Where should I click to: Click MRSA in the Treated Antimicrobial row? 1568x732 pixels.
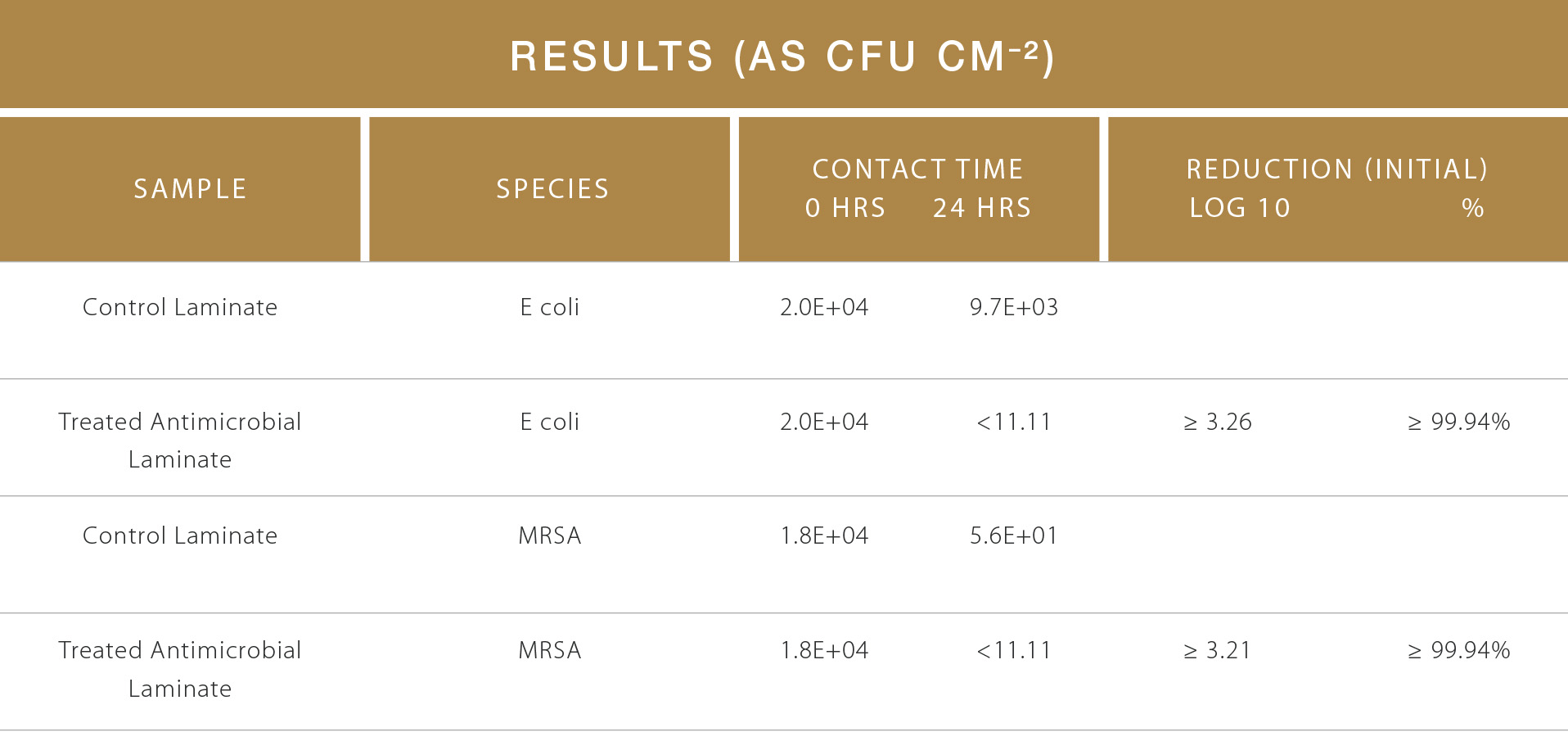[x=550, y=650]
